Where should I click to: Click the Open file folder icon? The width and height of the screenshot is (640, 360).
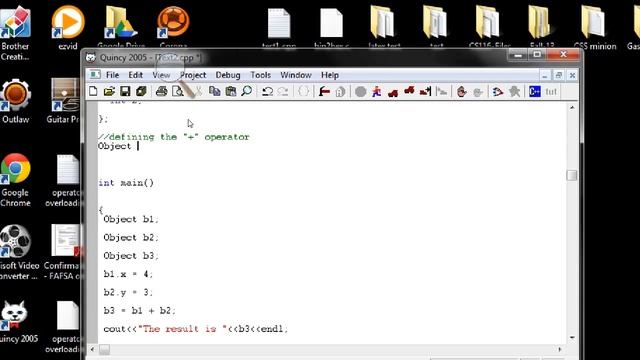[109, 91]
